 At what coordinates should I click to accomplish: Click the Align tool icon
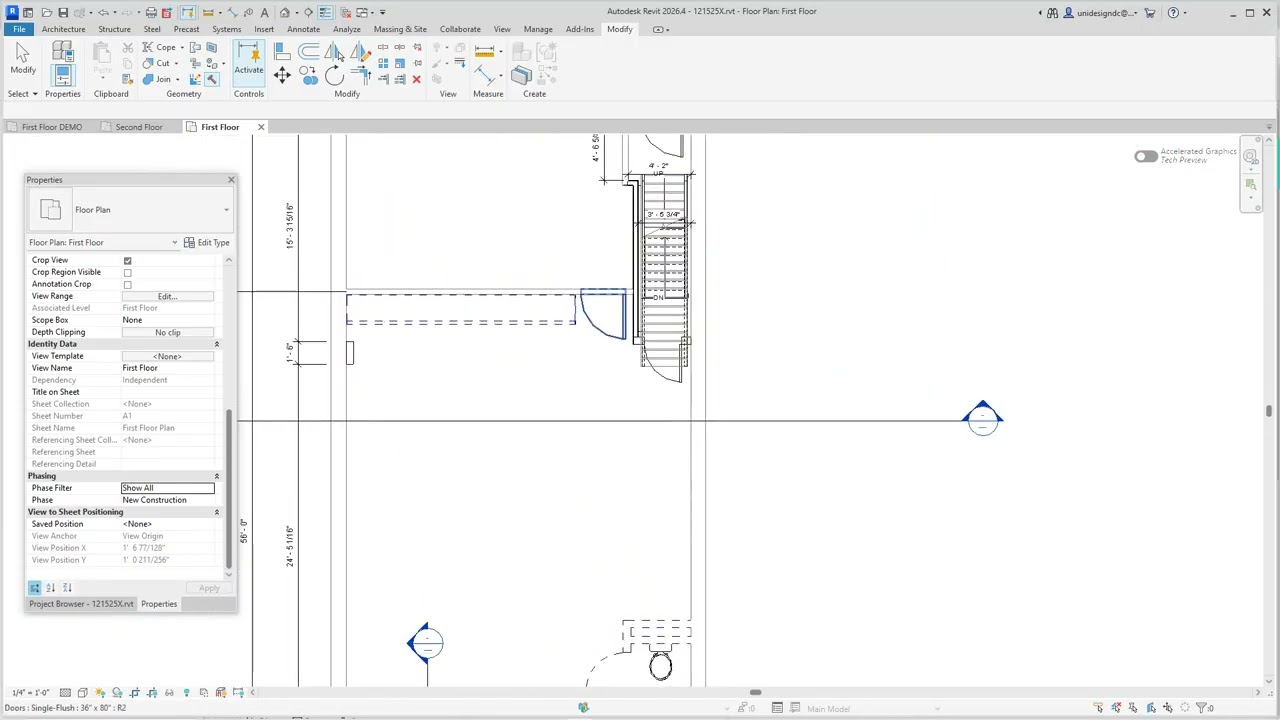282,52
